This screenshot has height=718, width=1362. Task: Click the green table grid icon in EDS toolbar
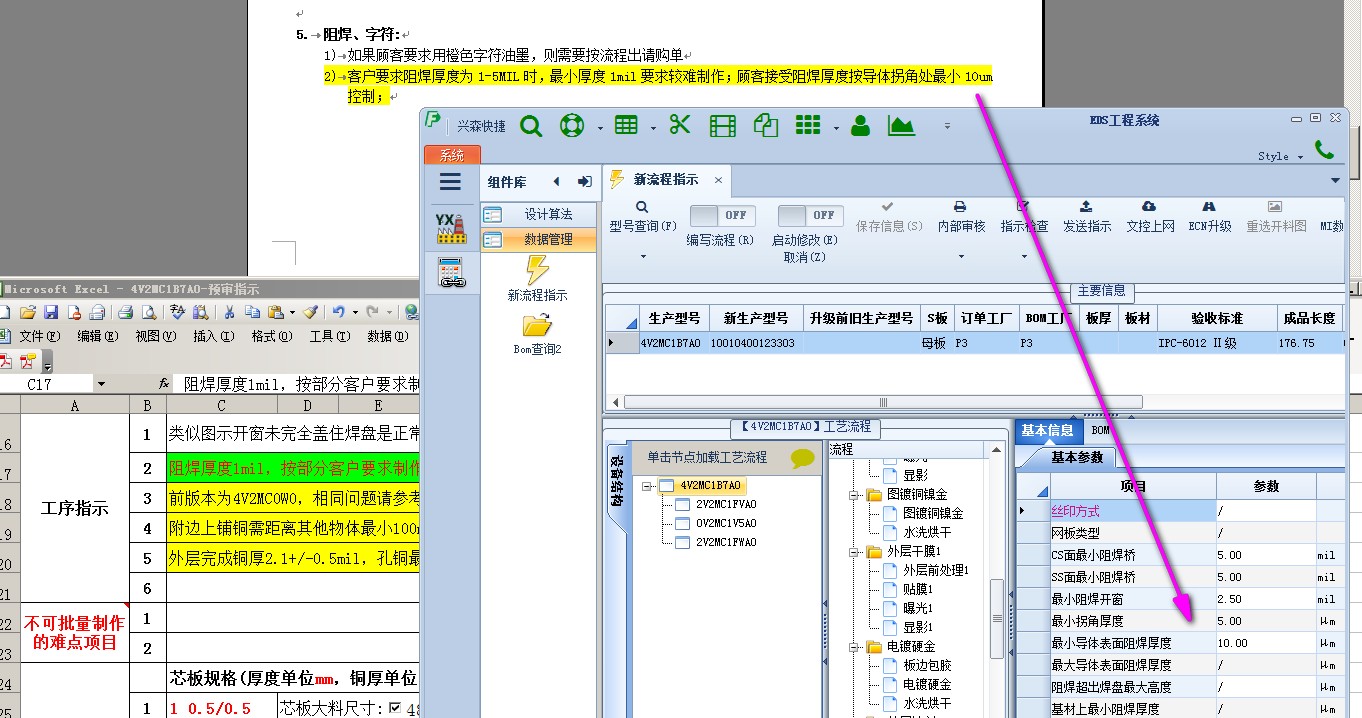(626, 126)
